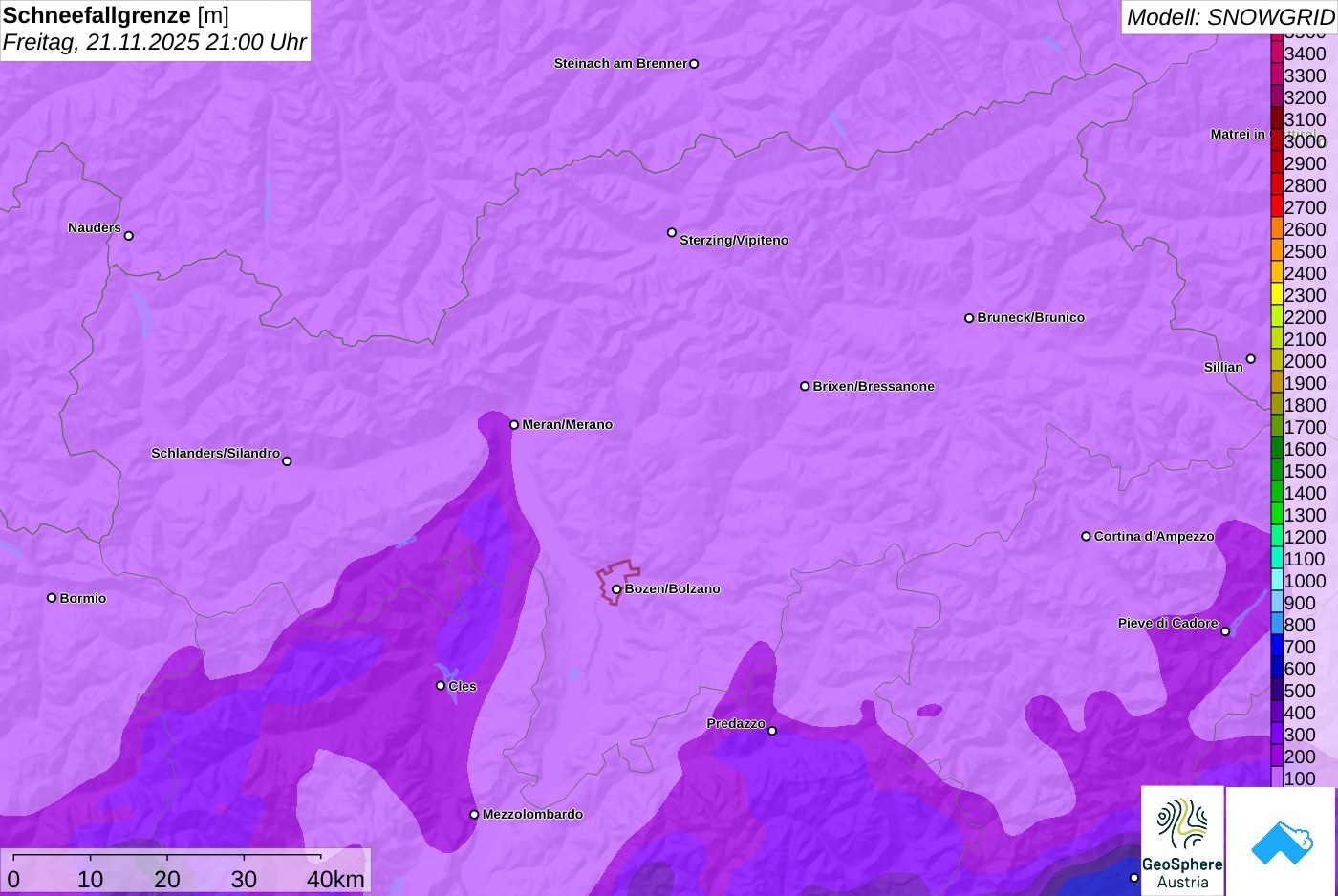Click the Sterzing/Vipiteno location dot

pos(672,232)
